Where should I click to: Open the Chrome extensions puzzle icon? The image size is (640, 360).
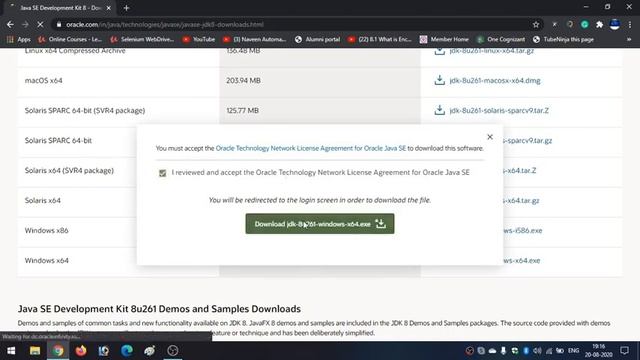[599, 24]
